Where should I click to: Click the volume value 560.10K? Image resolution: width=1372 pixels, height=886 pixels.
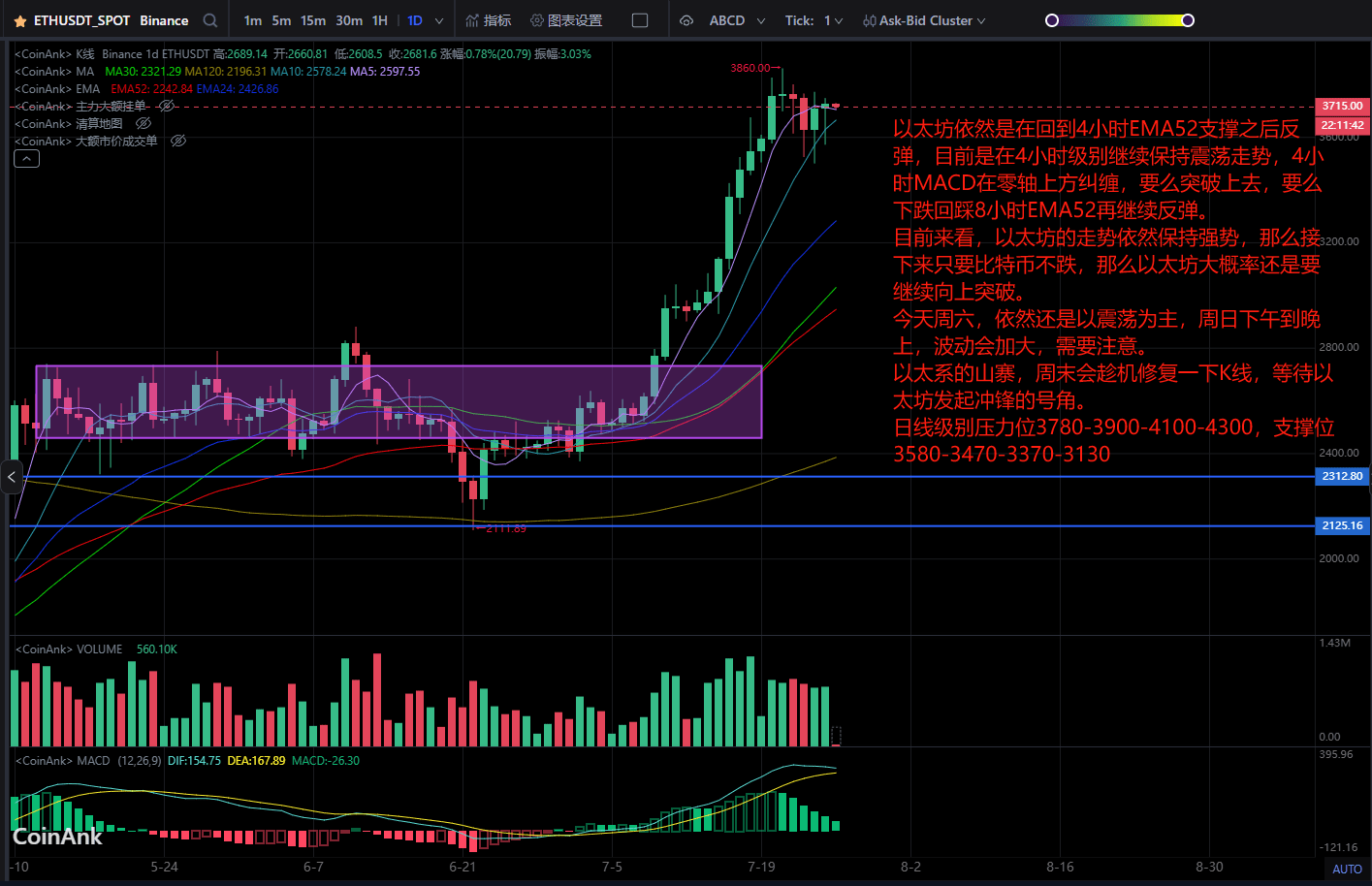coord(157,649)
